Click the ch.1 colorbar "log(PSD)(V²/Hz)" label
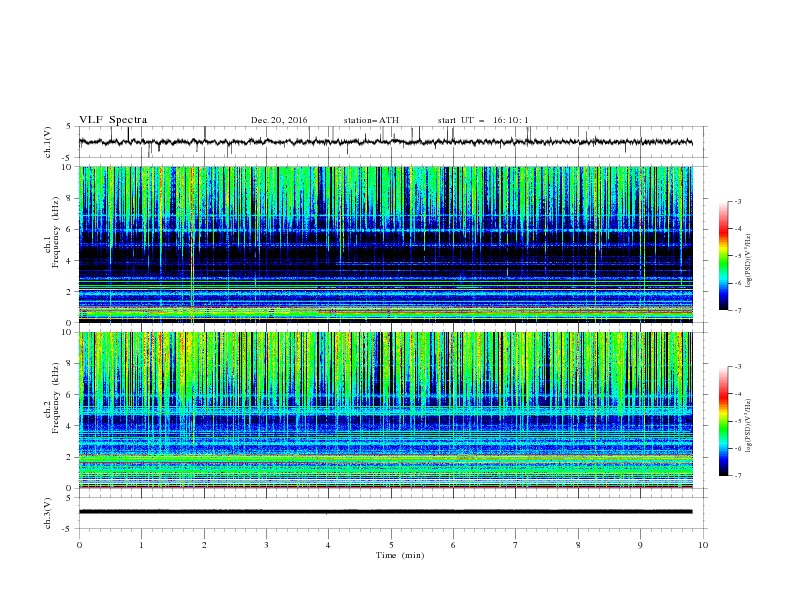The image size is (792, 612). coord(748,261)
